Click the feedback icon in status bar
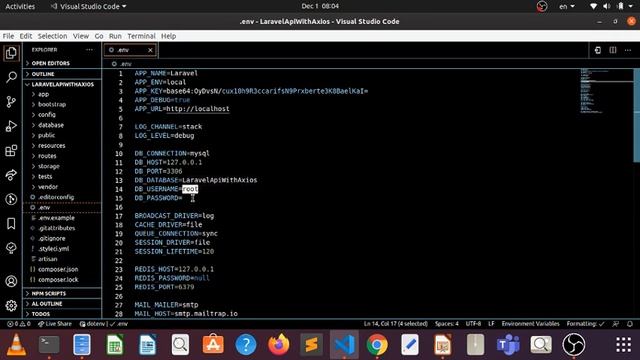Screen dimensions: 640x360 point(616,324)
